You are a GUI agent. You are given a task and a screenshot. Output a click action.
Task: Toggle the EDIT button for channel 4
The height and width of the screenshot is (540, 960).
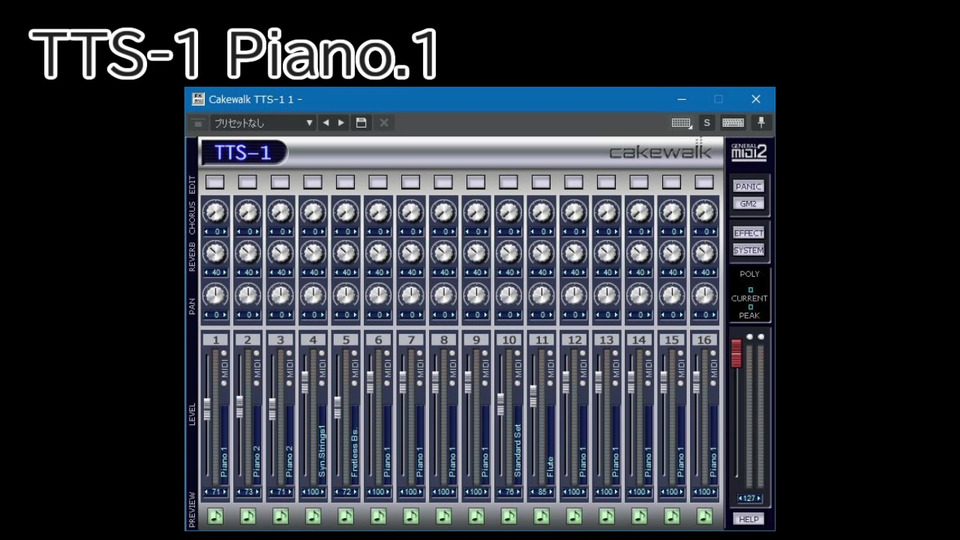pyautogui.click(x=313, y=182)
